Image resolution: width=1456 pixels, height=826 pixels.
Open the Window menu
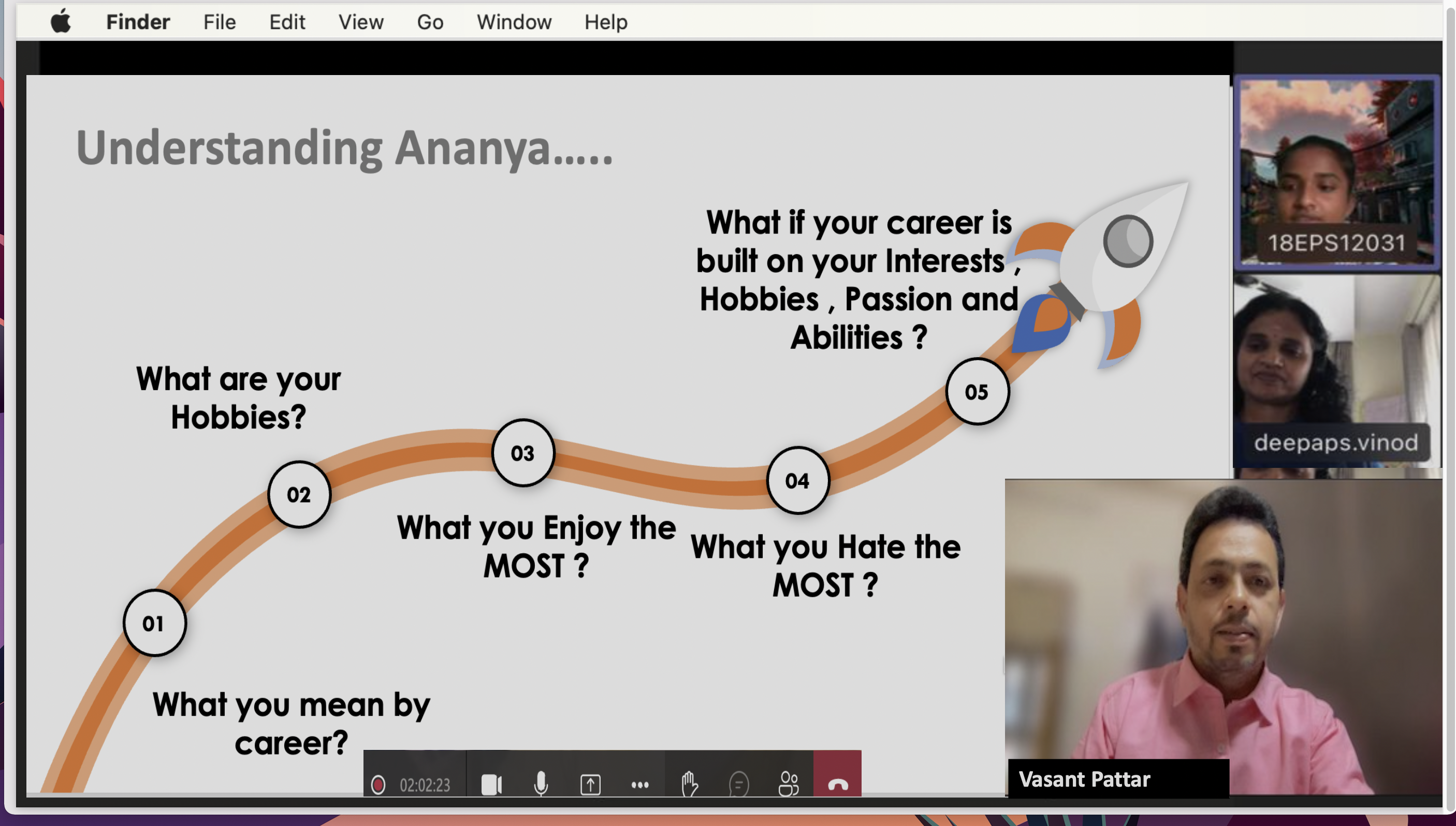point(514,22)
